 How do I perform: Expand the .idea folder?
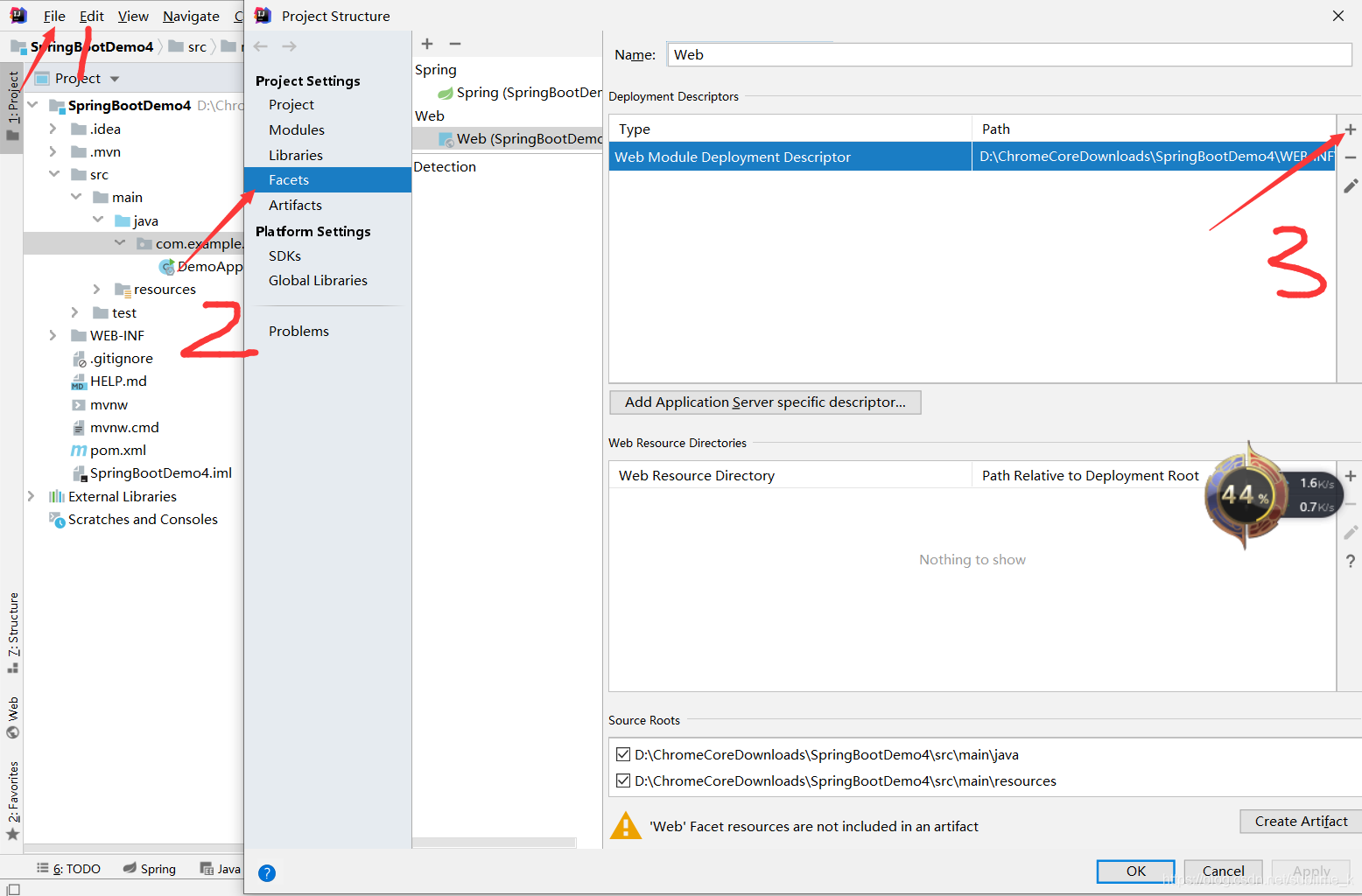53,129
